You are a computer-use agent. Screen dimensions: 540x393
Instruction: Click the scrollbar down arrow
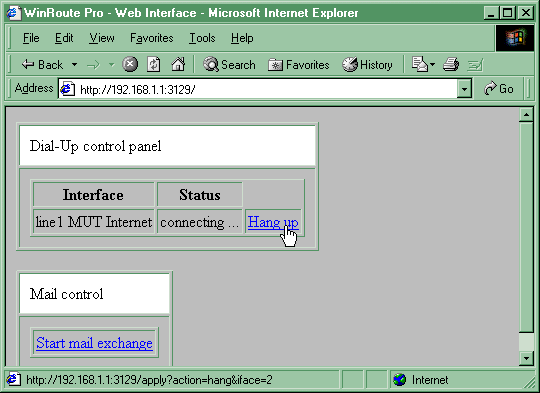pos(526,358)
